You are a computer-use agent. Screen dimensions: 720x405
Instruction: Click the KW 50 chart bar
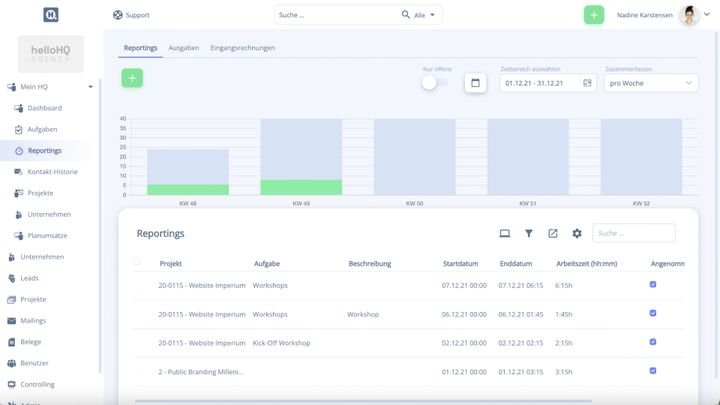(x=415, y=157)
